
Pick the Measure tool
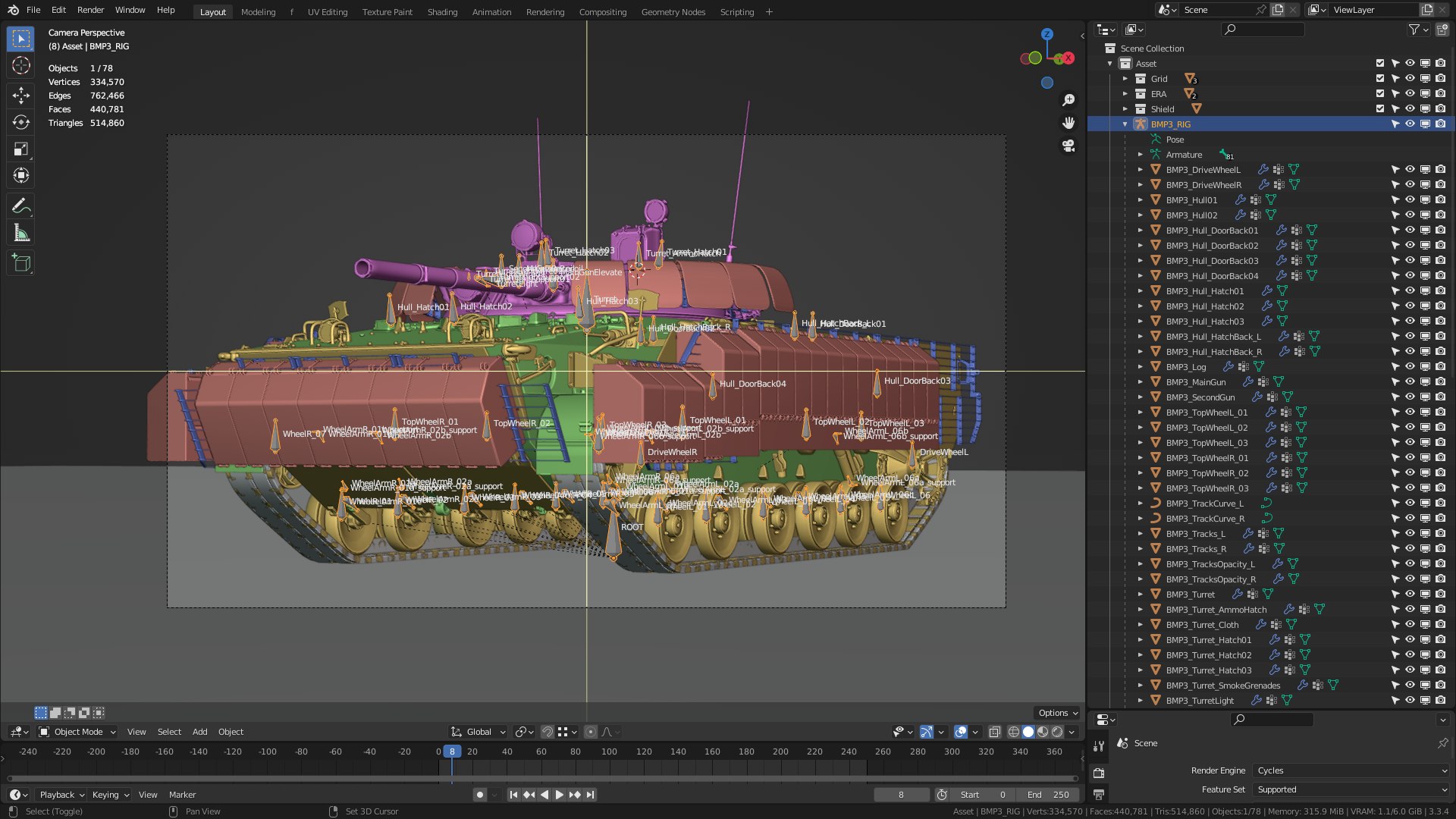[x=21, y=234]
